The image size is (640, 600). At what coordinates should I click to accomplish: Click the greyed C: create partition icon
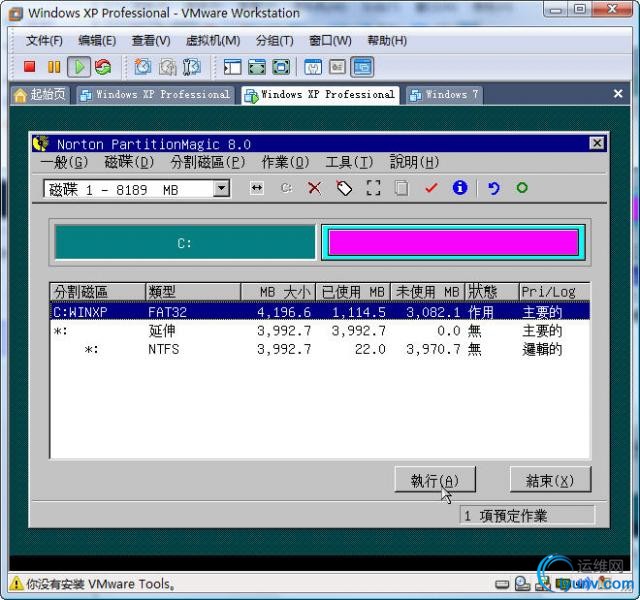[287, 188]
